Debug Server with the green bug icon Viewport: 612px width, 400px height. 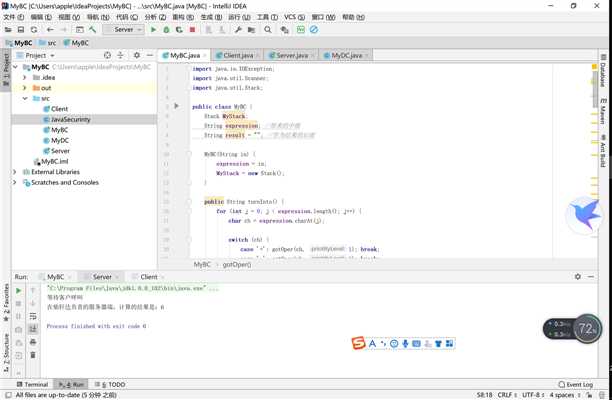pyautogui.click(x=166, y=30)
